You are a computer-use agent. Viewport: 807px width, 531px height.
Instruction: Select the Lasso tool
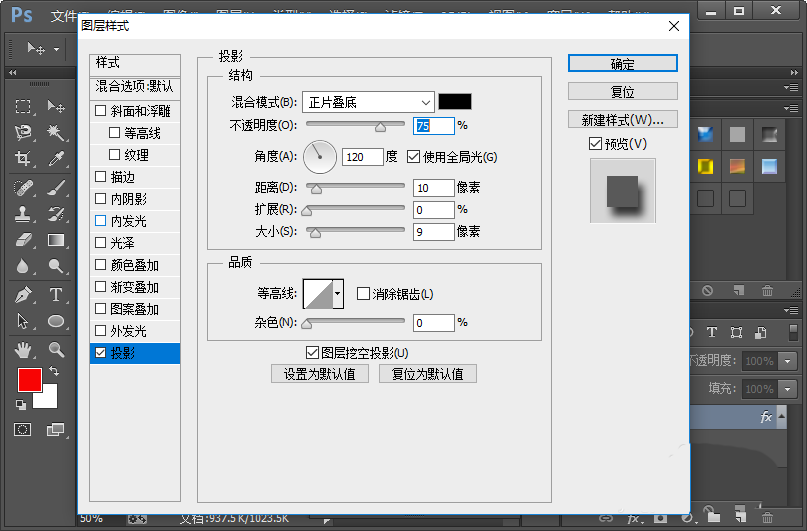(x=23, y=133)
